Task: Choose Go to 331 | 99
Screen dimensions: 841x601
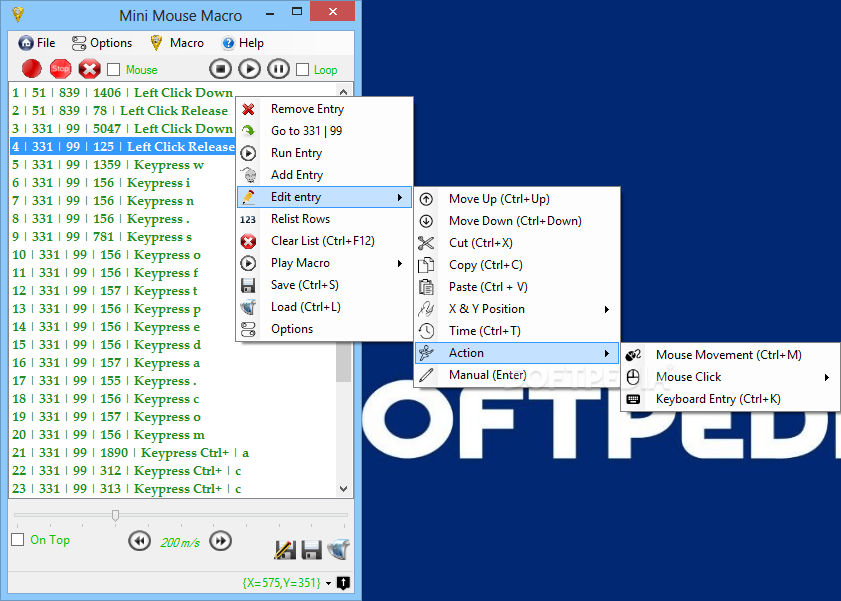Action: [x=324, y=131]
